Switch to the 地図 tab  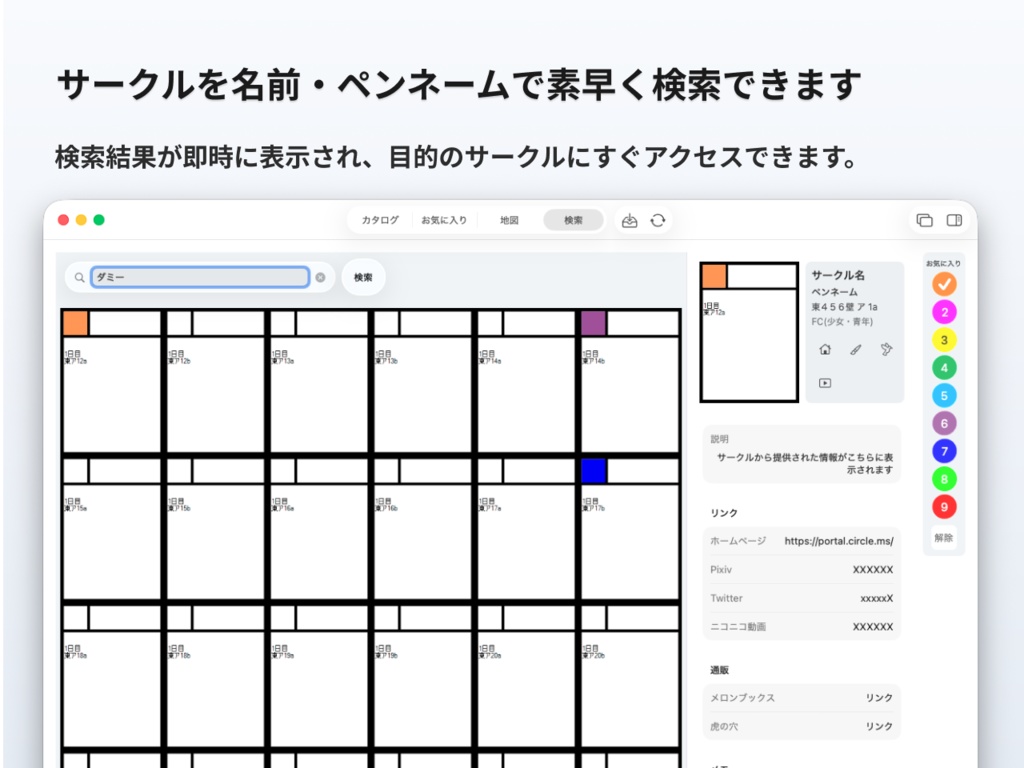click(x=508, y=219)
